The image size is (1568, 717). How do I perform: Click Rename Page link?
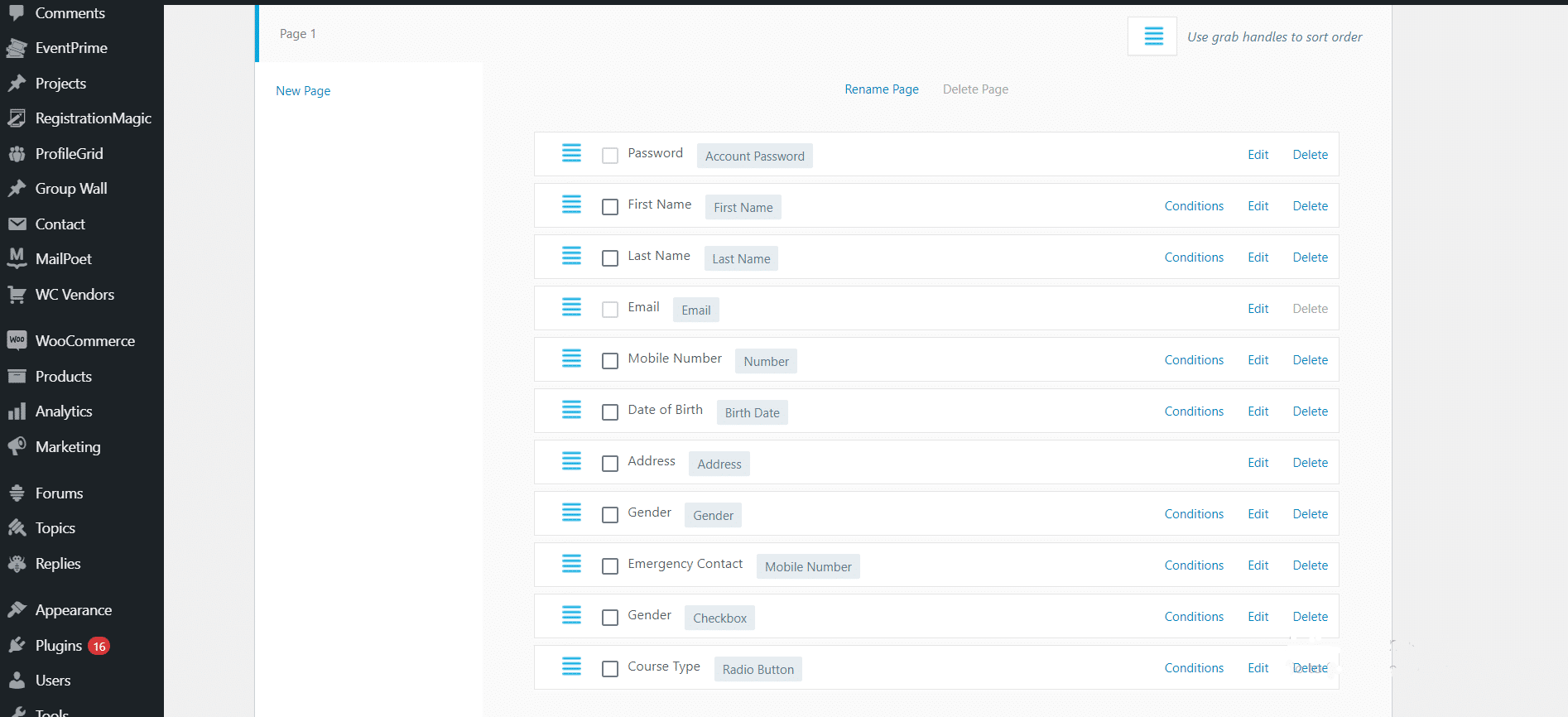tap(882, 89)
